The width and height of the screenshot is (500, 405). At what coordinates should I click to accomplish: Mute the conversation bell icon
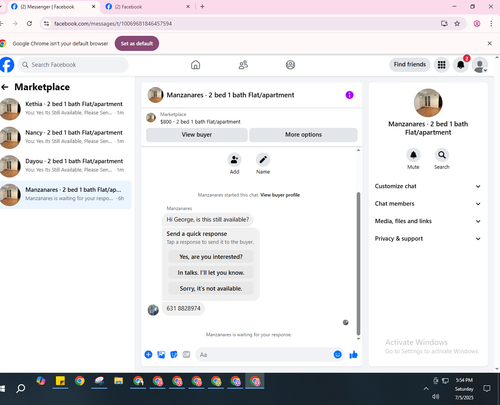(413, 155)
